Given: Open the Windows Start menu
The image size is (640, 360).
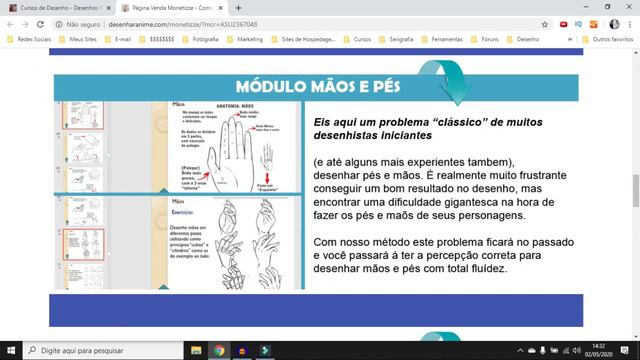Looking at the screenshot, I should click(x=11, y=351).
